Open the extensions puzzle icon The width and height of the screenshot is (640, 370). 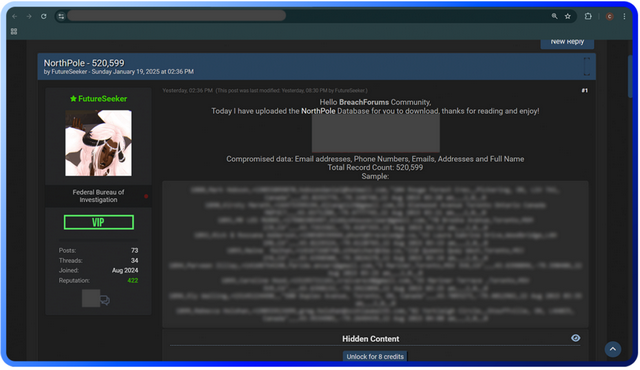coord(588,16)
